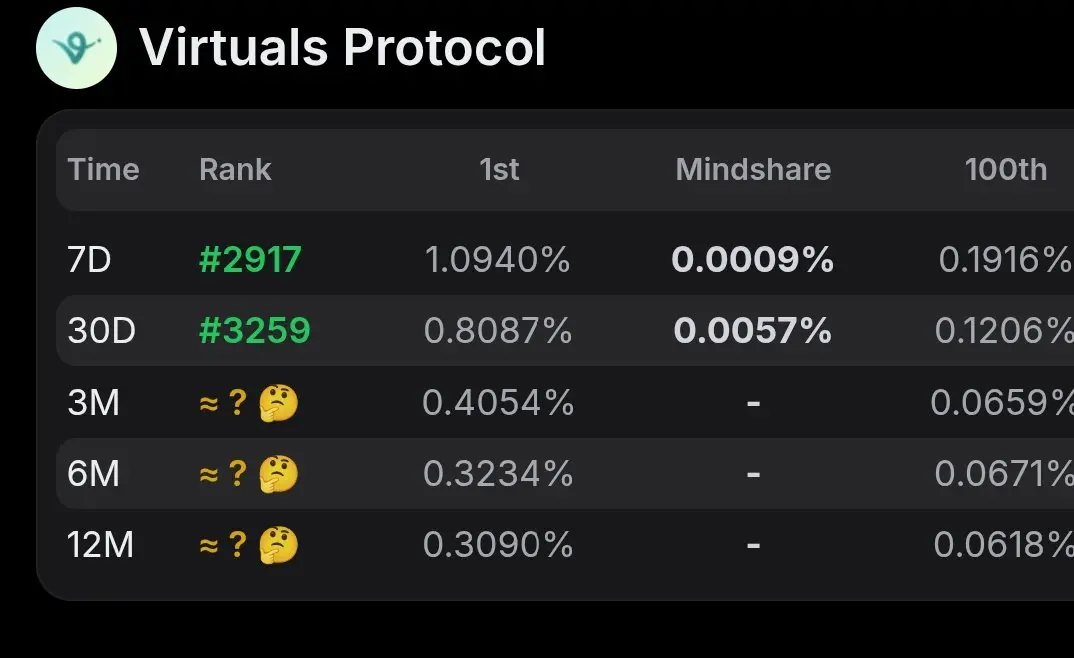The width and height of the screenshot is (1074, 658).
Task: Select the 7D time row label
Action: (89, 260)
